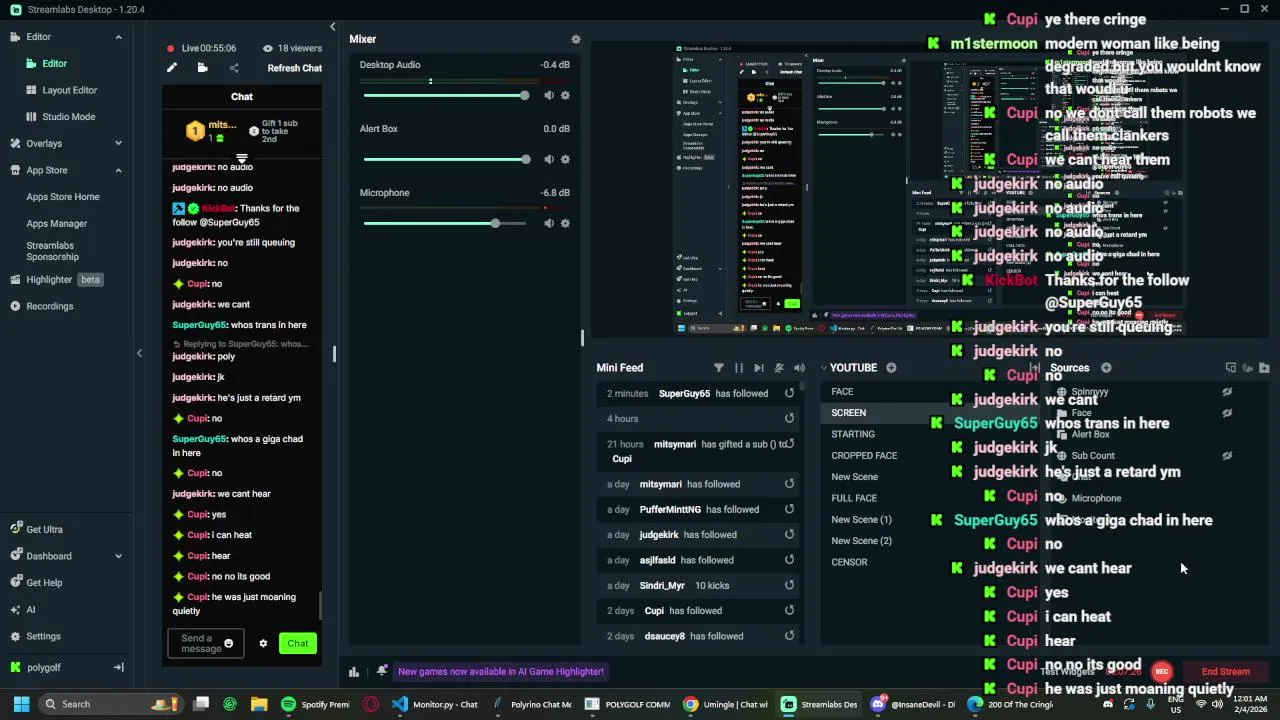The height and width of the screenshot is (720, 1280).
Task: Open Apps Store Home
Action: click(x=63, y=197)
